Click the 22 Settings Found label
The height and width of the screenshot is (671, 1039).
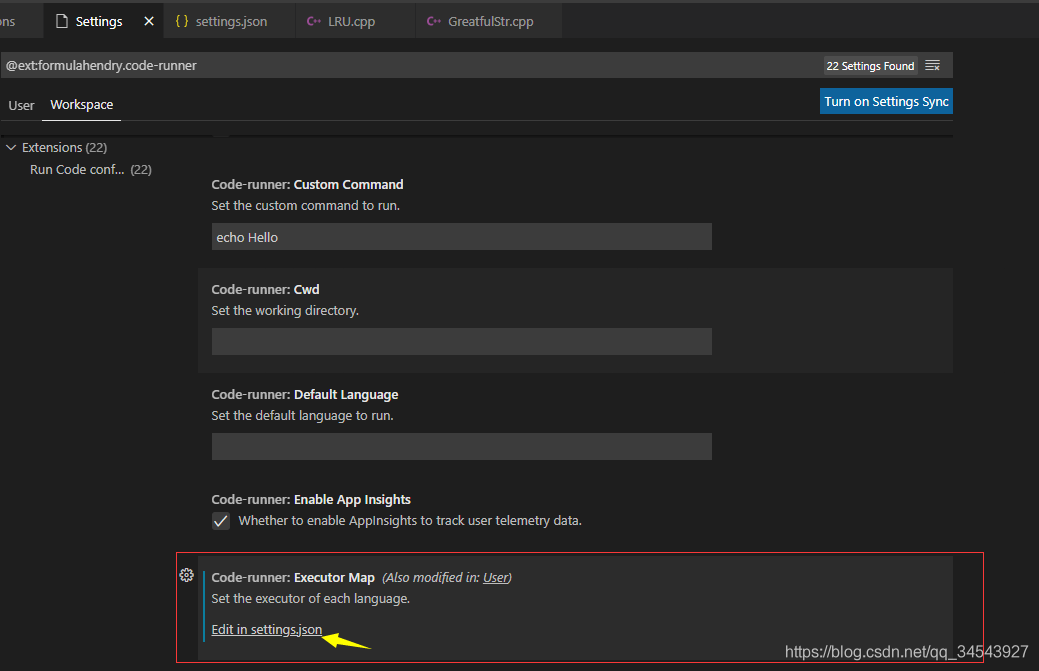870,66
